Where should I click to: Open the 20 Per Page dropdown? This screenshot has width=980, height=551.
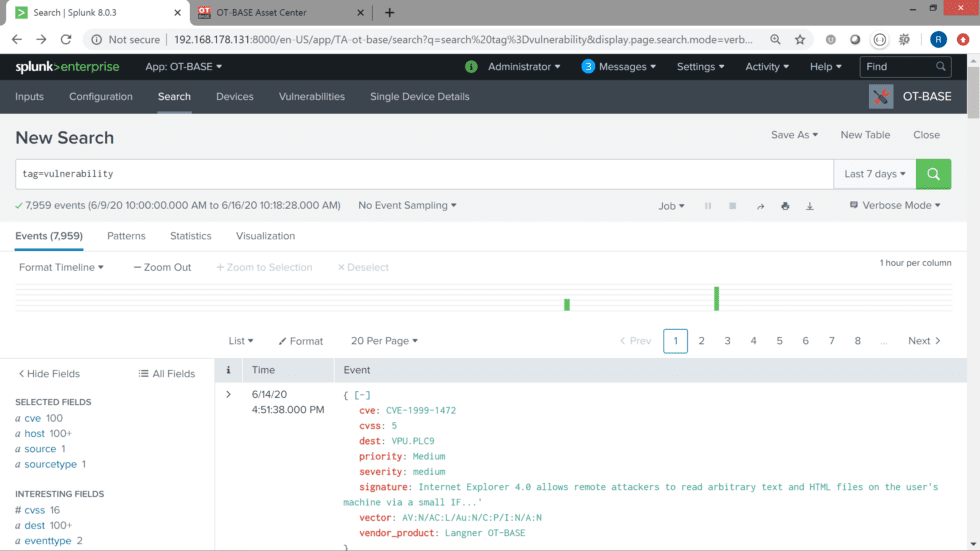point(384,341)
